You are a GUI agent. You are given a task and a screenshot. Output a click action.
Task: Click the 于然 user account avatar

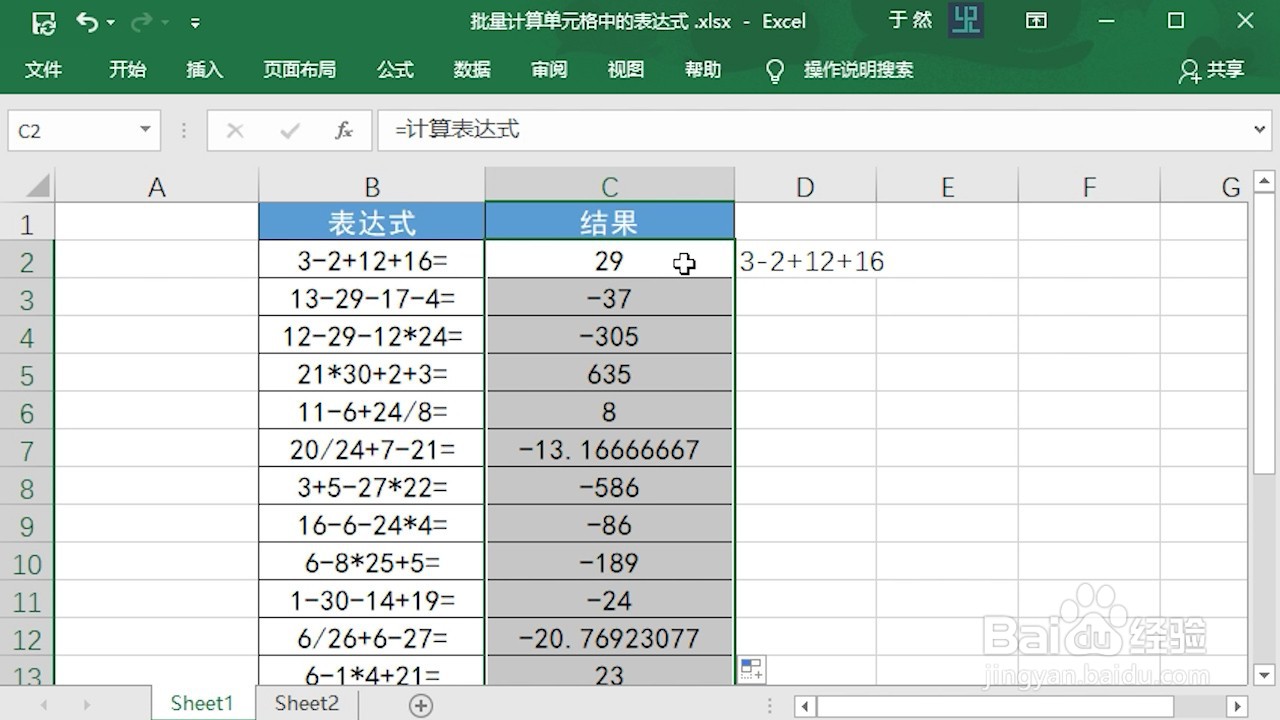965,20
